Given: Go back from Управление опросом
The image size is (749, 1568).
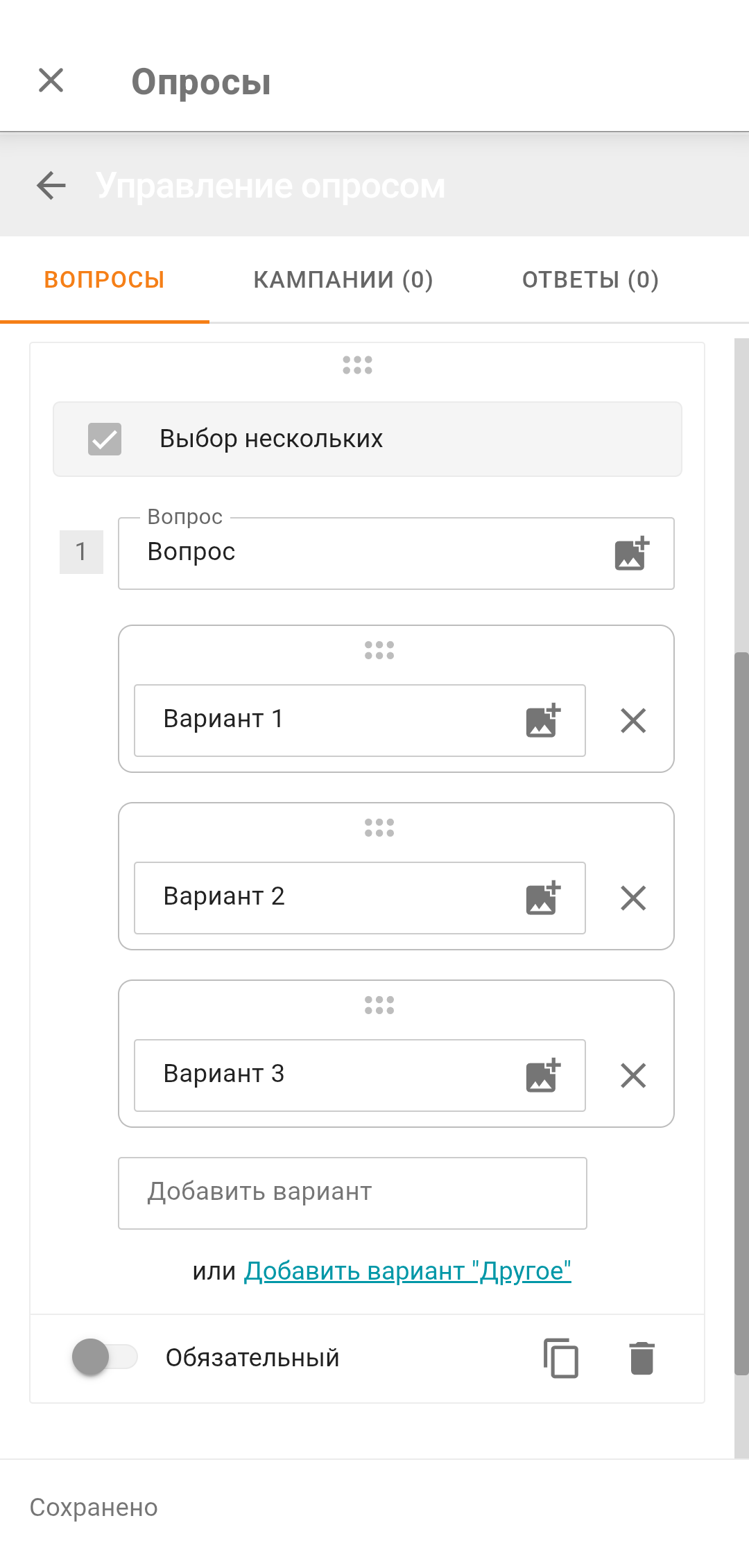Looking at the screenshot, I should (51, 186).
